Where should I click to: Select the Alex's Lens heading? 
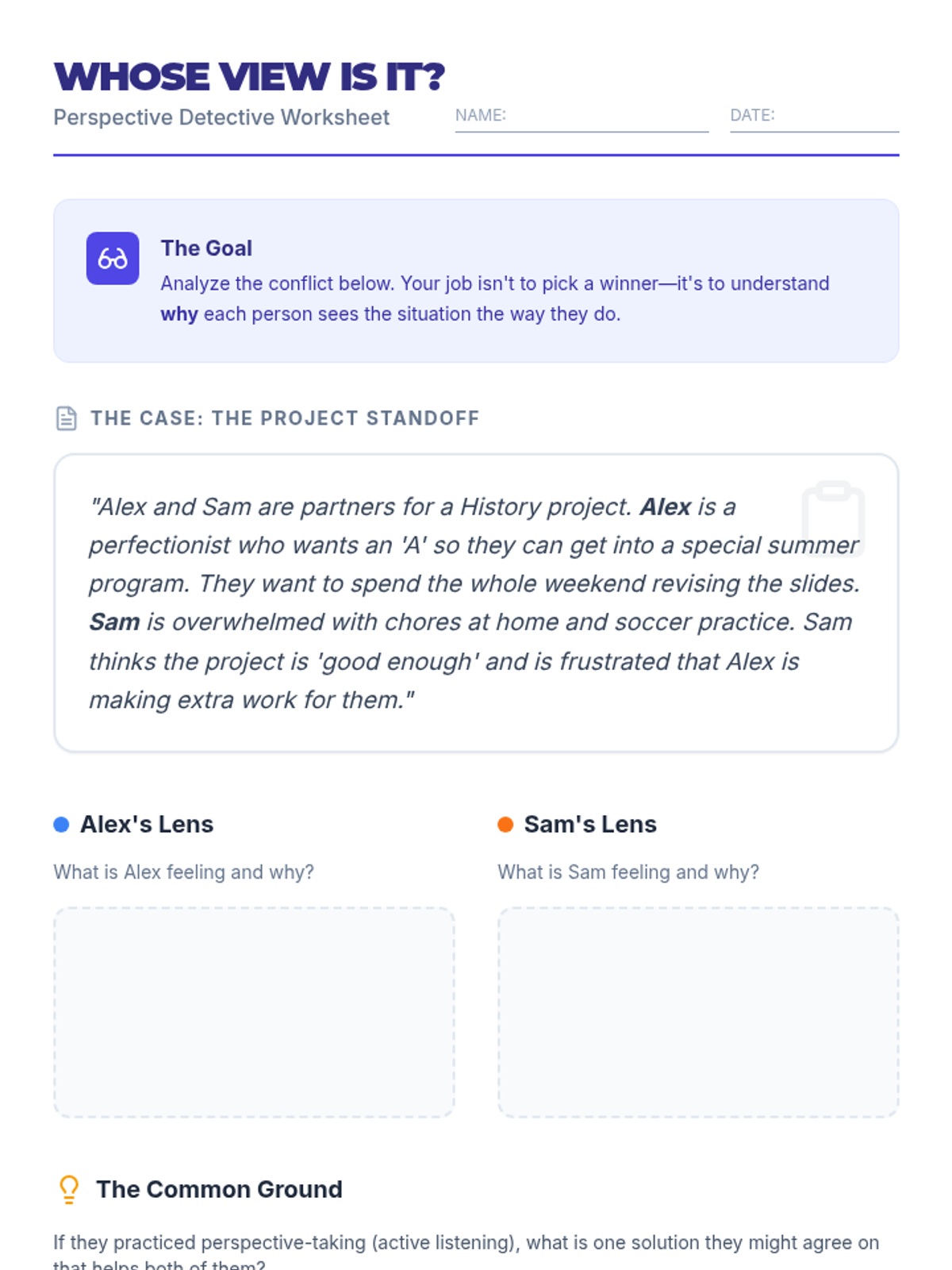(x=147, y=825)
